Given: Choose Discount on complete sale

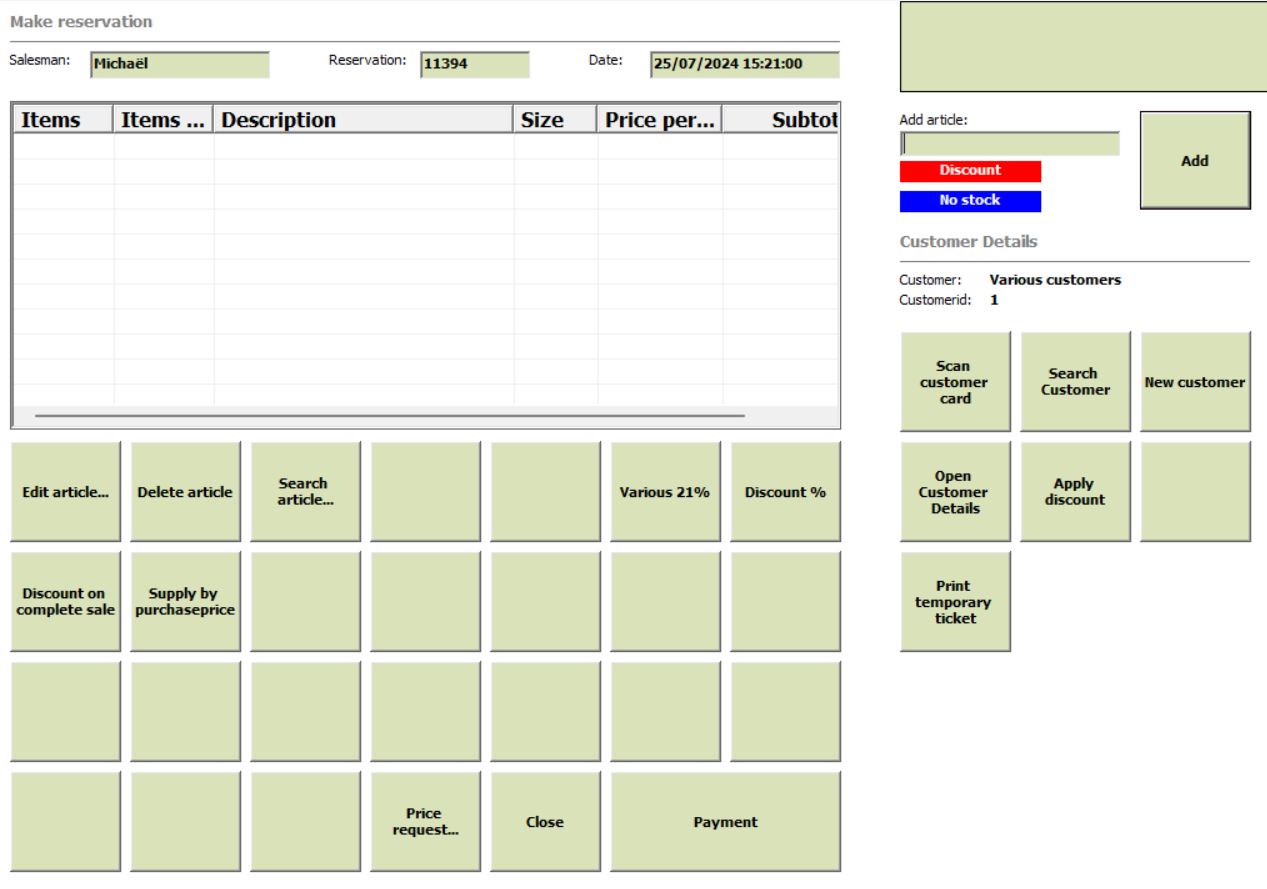Looking at the screenshot, I should pos(65,602).
